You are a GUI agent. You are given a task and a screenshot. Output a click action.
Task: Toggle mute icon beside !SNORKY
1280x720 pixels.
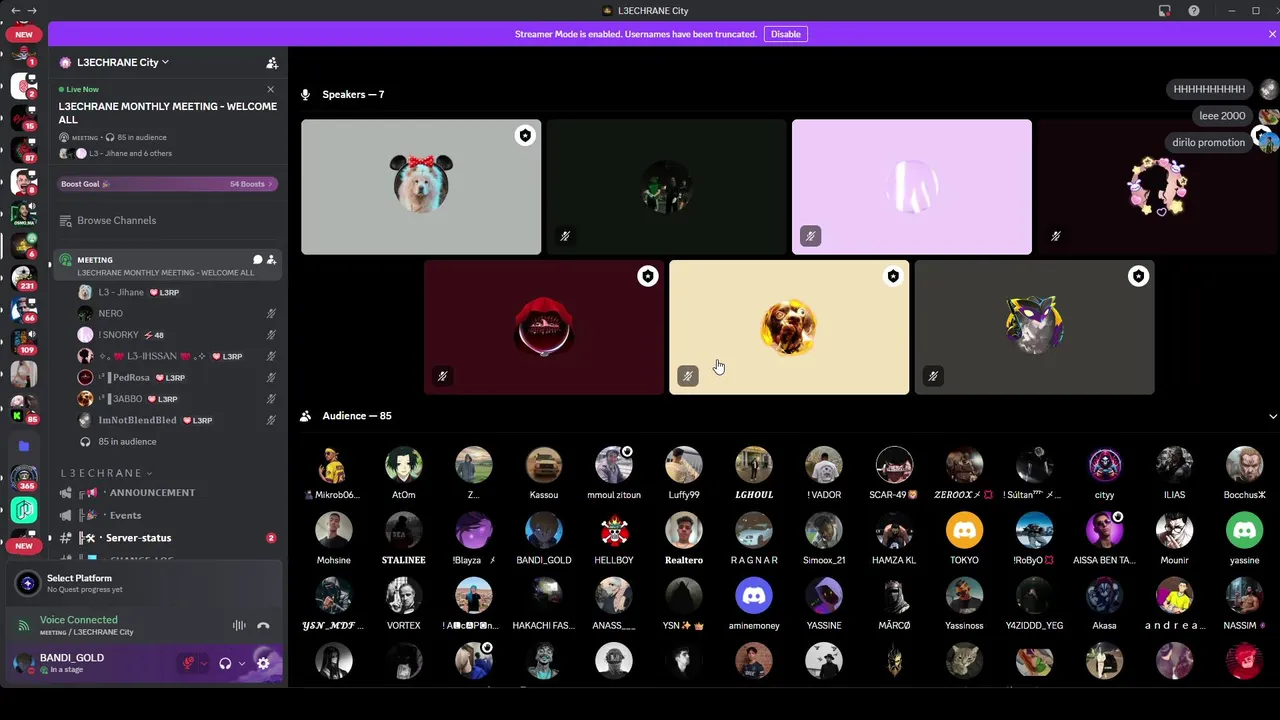coord(271,335)
